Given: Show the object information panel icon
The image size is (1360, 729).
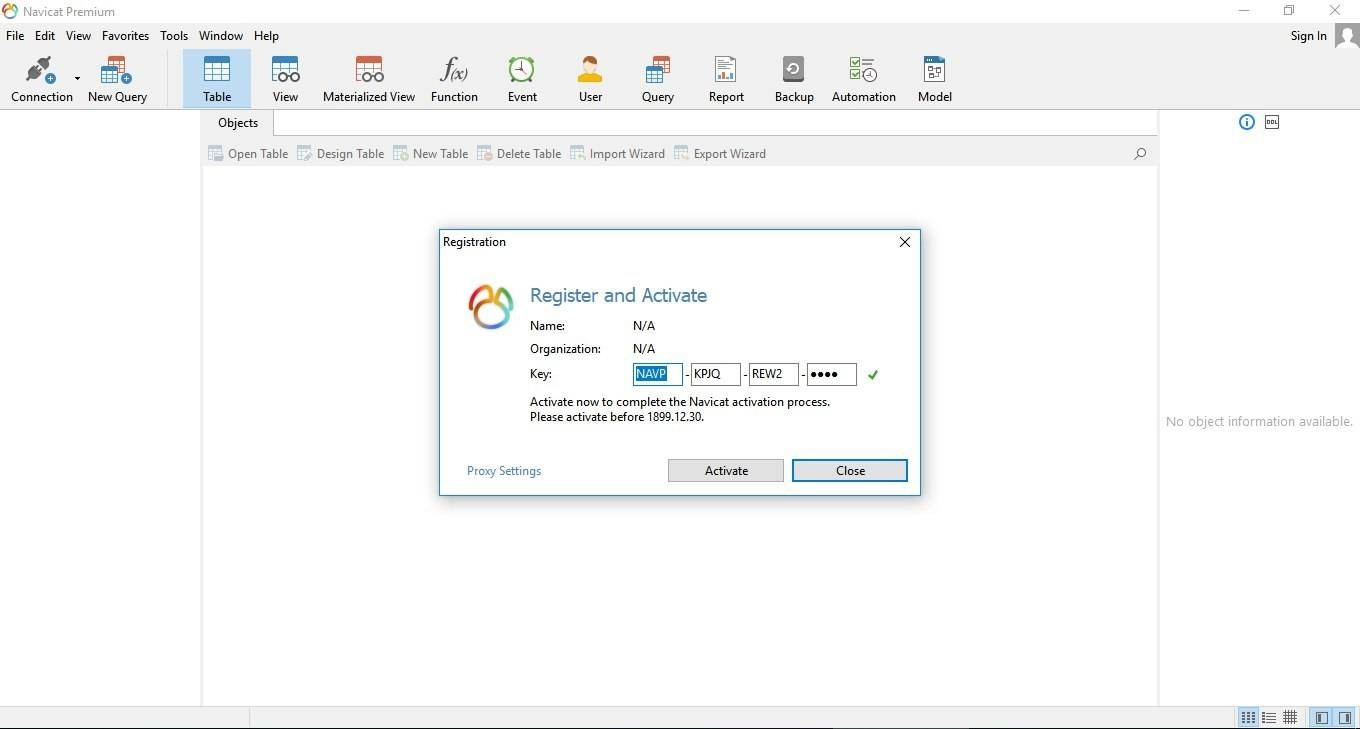Looking at the screenshot, I should [x=1247, y=122].
